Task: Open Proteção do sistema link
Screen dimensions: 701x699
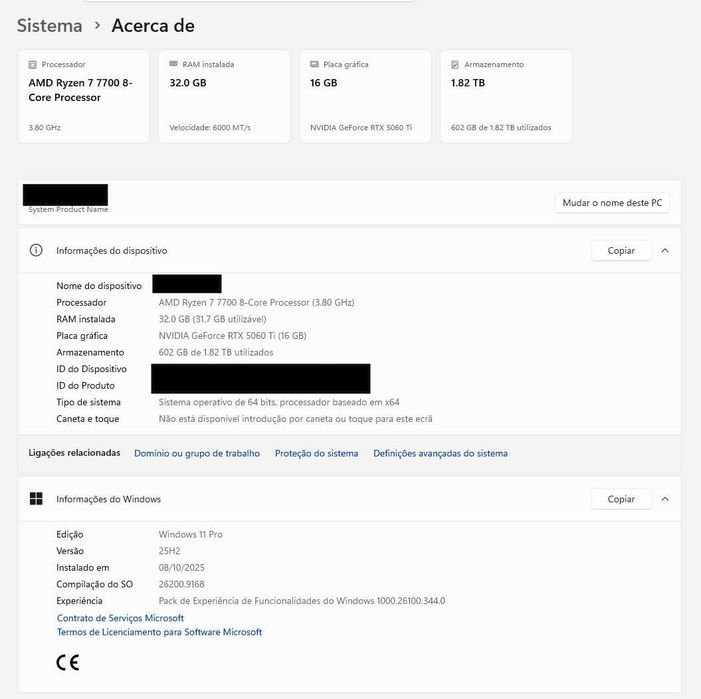Action: pyautogui.click(x=317, y=453)
